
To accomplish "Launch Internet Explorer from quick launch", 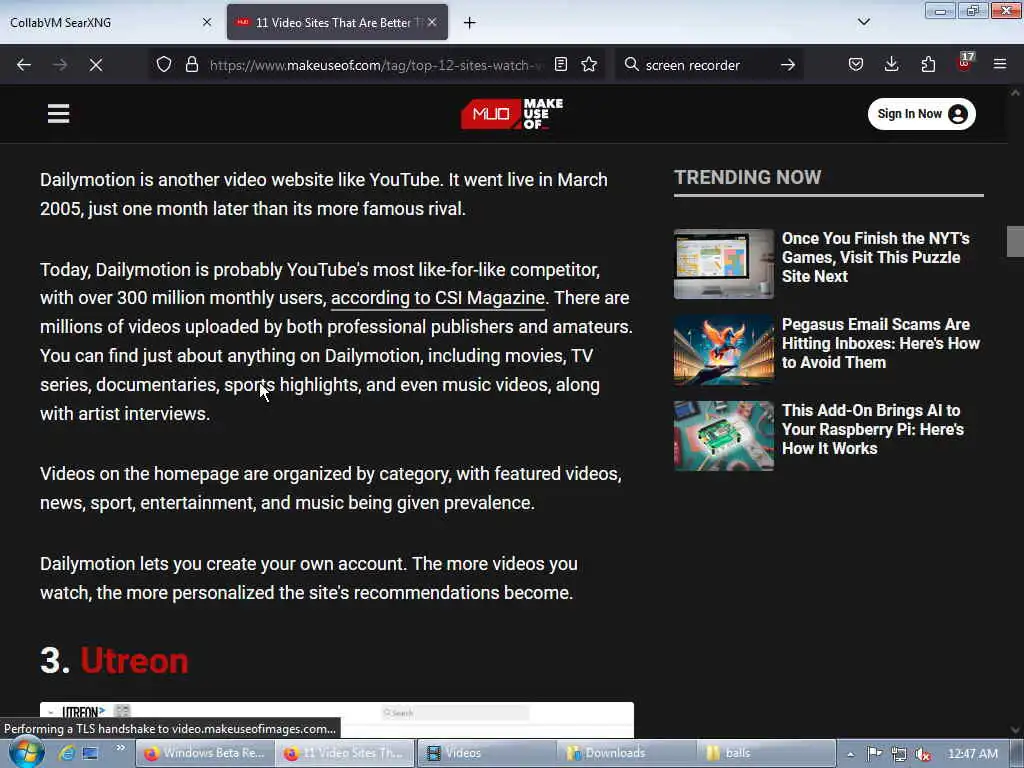I will point(66,753).
